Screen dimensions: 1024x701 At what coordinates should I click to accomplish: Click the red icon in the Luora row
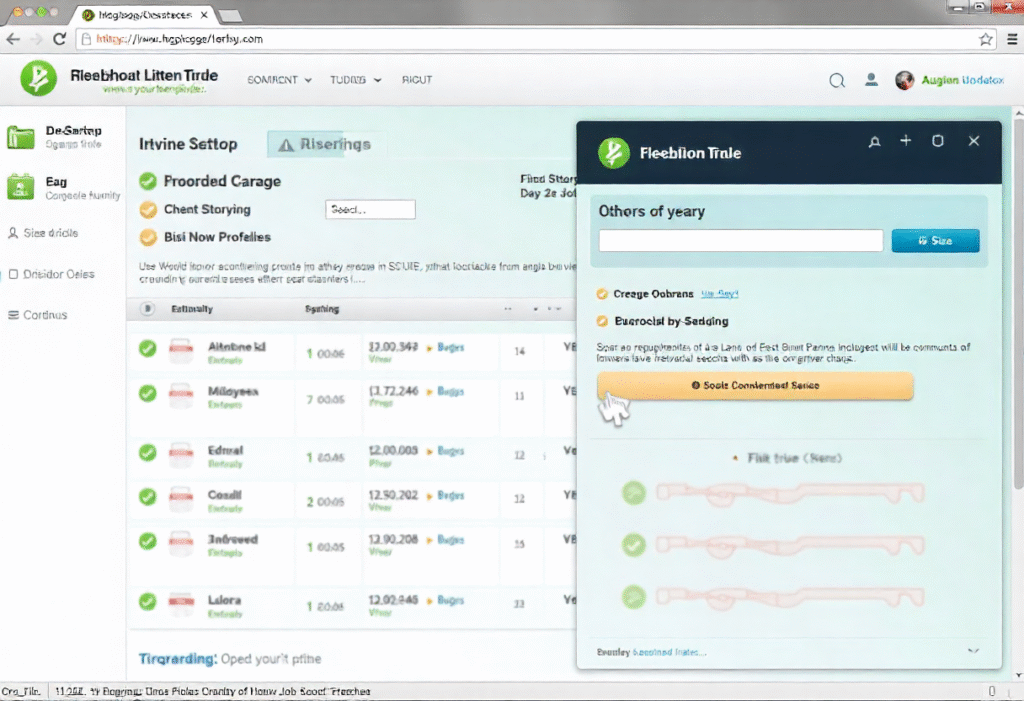click(x=181, y=603)
